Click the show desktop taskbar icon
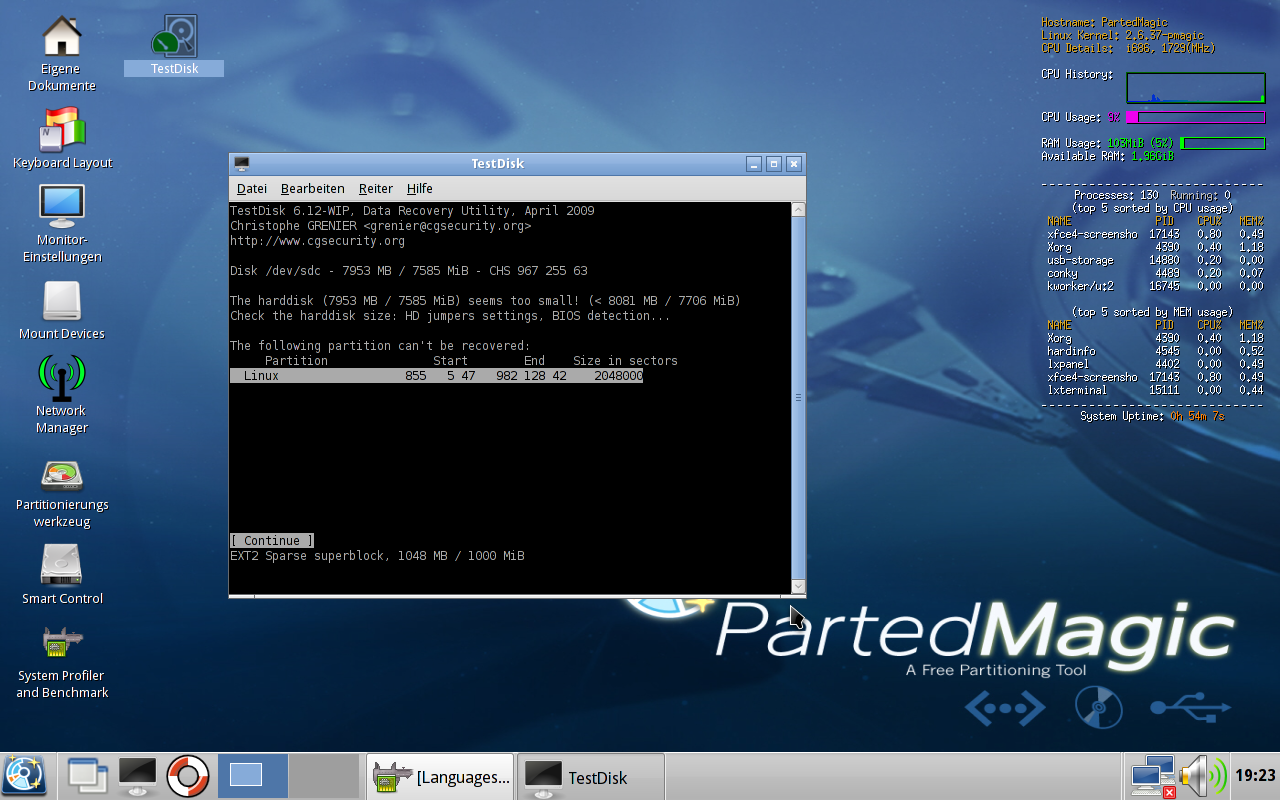The image size is (1280, 800). pos(88,776)
